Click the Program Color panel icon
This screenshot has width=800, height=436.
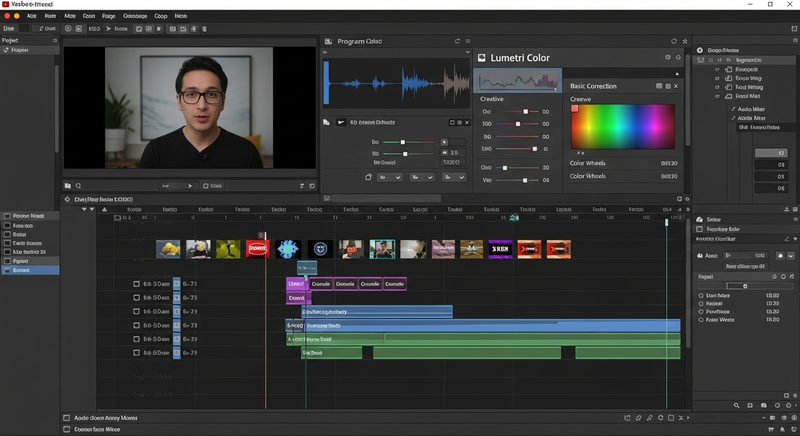click(x=328, y=41)
